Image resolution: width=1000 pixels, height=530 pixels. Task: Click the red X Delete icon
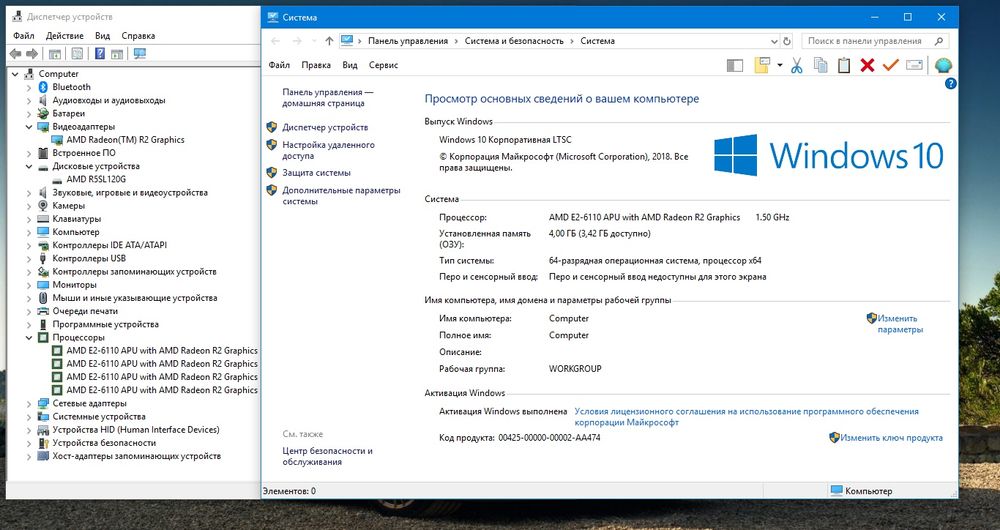point(867,65)
